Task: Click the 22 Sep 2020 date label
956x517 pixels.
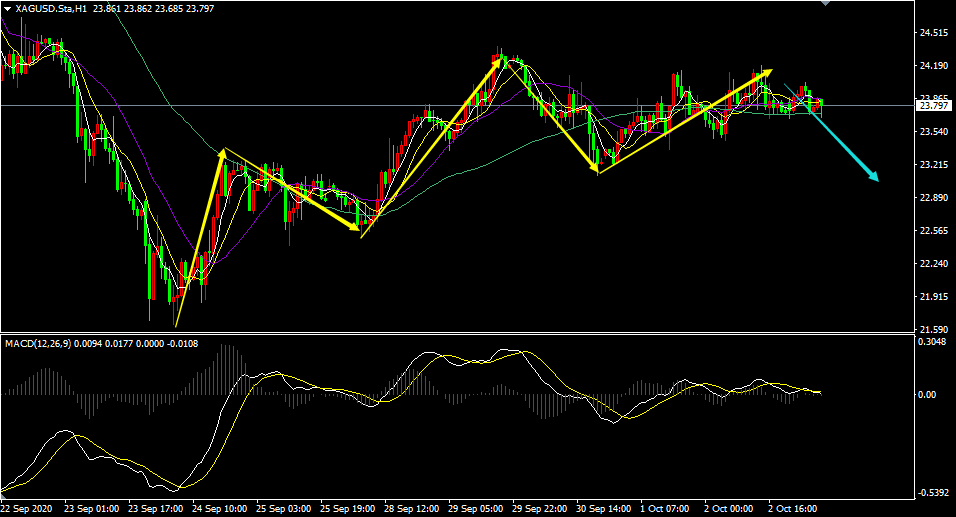Action: 27,508
